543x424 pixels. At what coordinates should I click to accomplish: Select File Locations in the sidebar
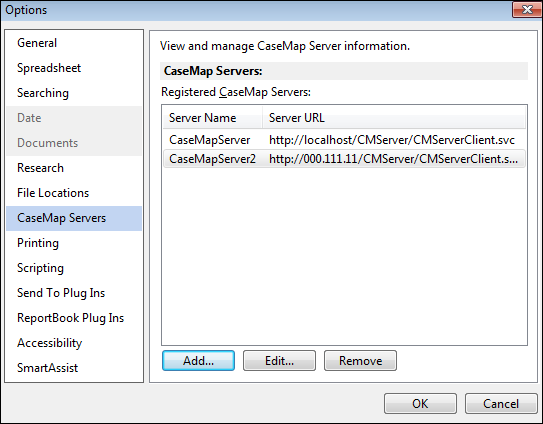pos(53,193)
